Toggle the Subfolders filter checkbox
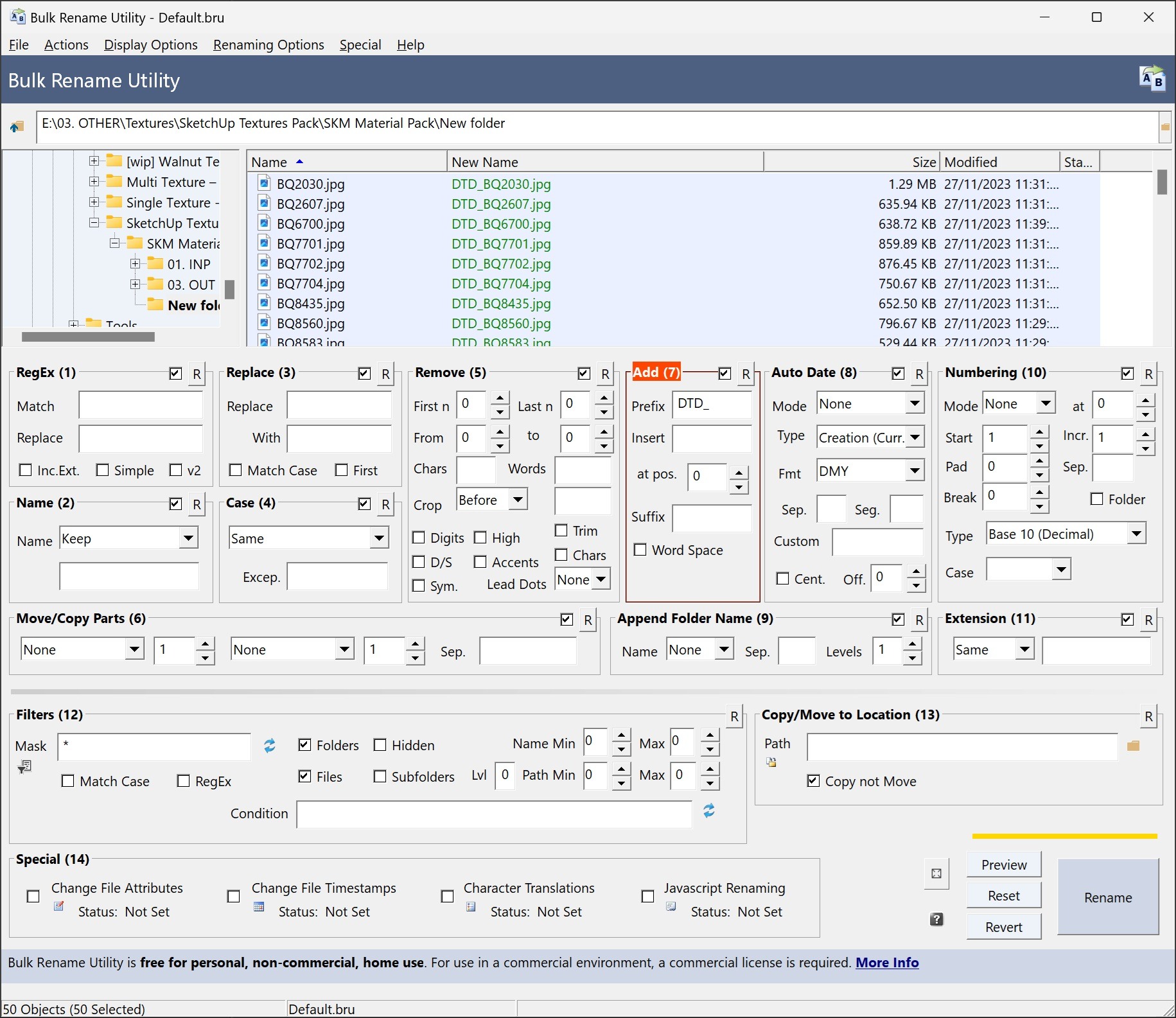This screenshot has height=1018, width=1176. click(x=380, y=777)
